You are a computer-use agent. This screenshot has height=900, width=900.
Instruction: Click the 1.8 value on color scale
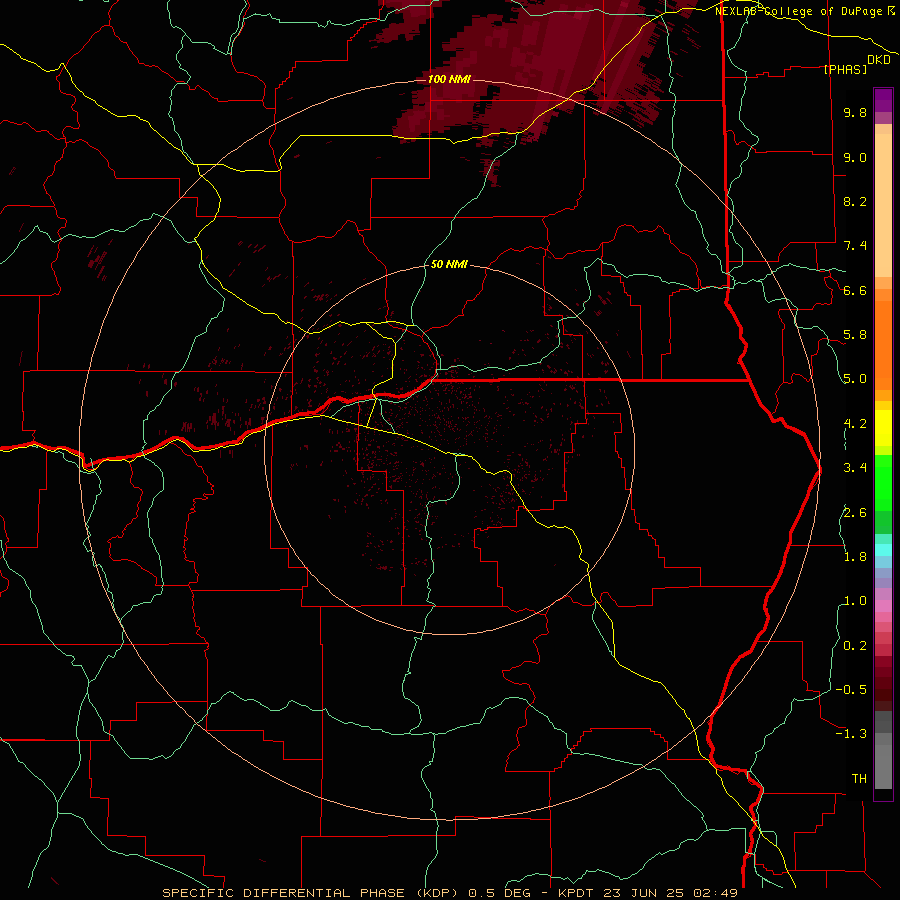(x=855, y=557)
